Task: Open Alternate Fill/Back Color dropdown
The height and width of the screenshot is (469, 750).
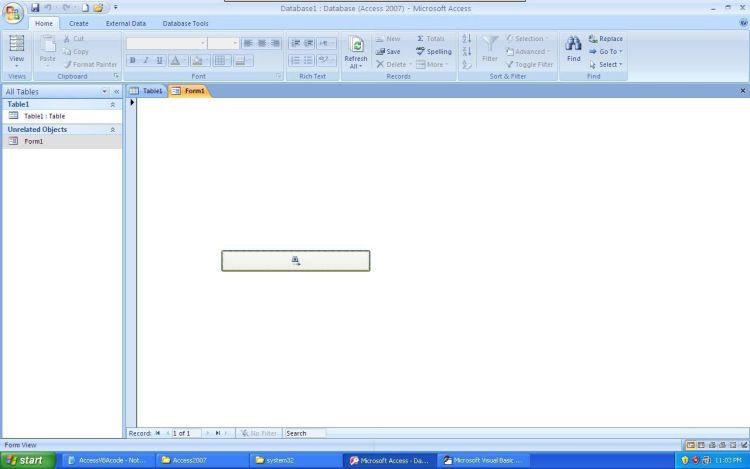Action: click(x=243, y=61)
